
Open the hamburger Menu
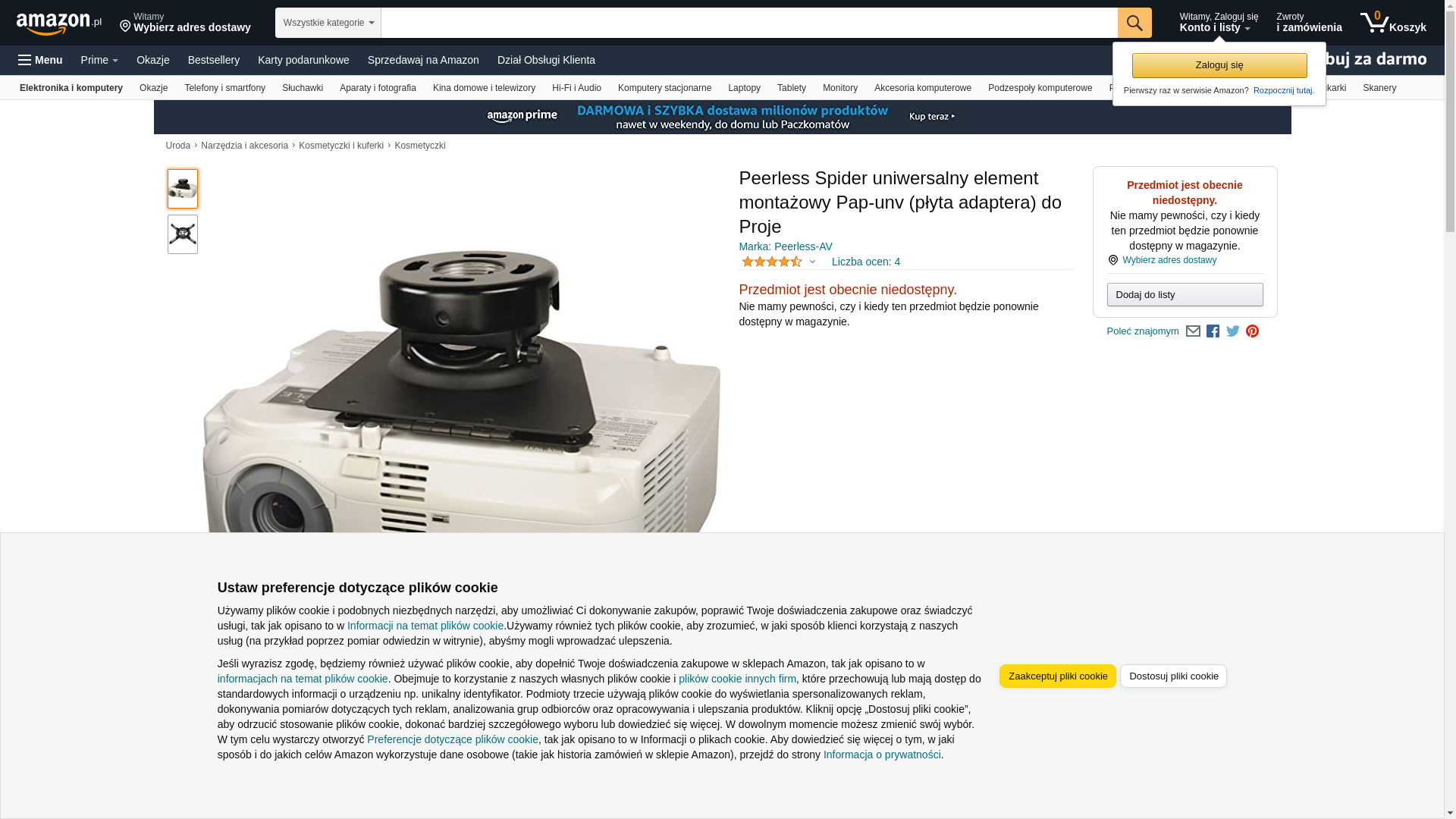pos(40,60)
